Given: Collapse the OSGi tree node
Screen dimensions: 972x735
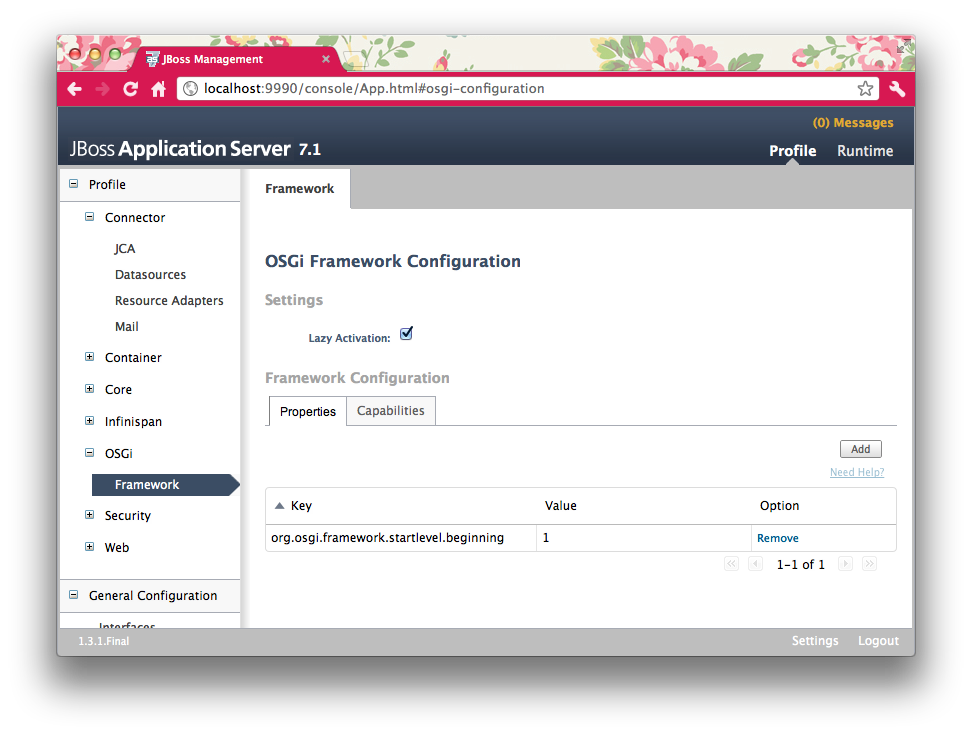Looking at the screenshot, I should coord(89,452).
